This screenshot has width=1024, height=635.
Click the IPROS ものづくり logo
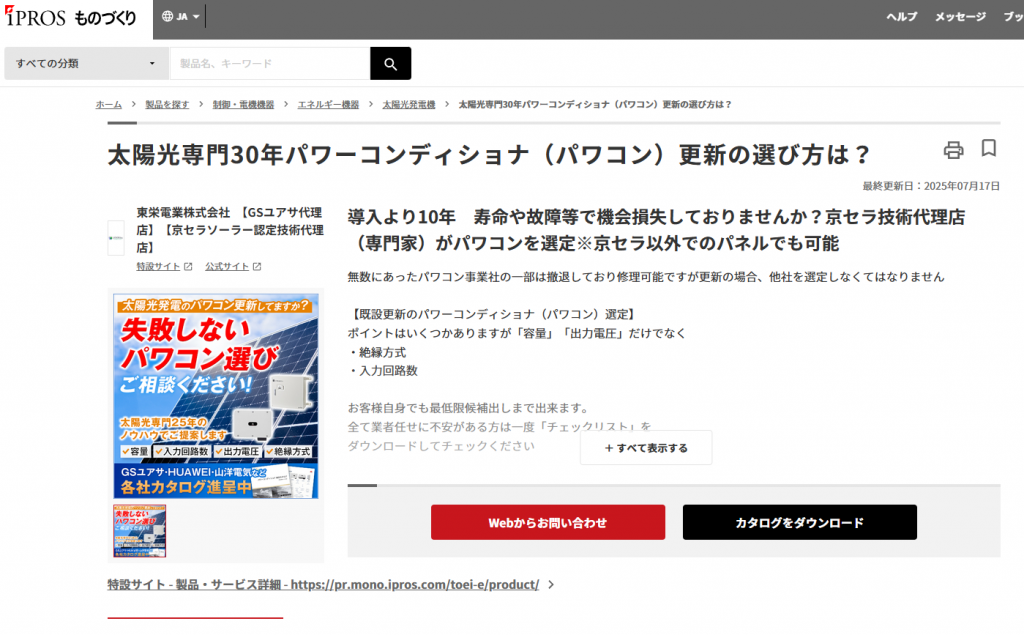pos(71,16)
